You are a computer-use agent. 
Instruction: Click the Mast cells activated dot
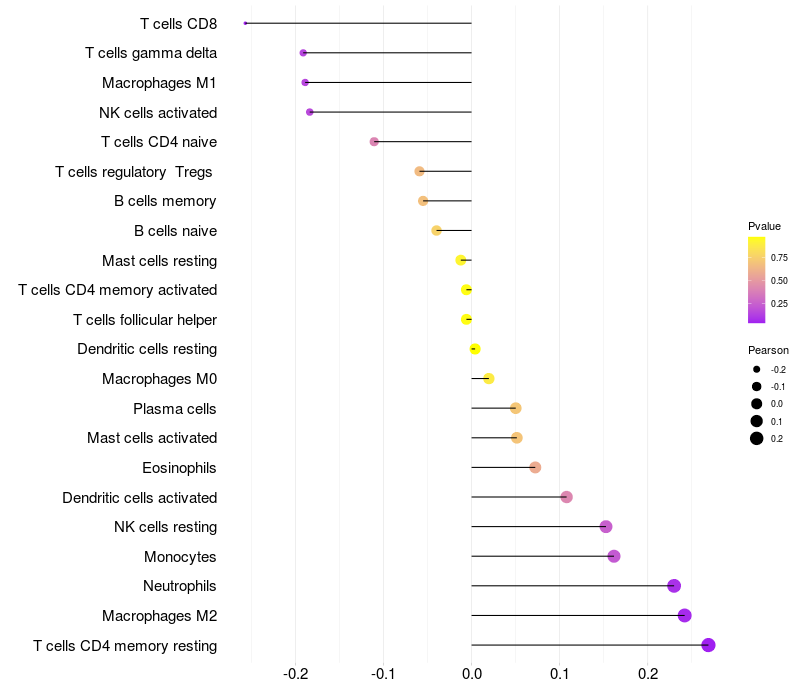(517, 438)
